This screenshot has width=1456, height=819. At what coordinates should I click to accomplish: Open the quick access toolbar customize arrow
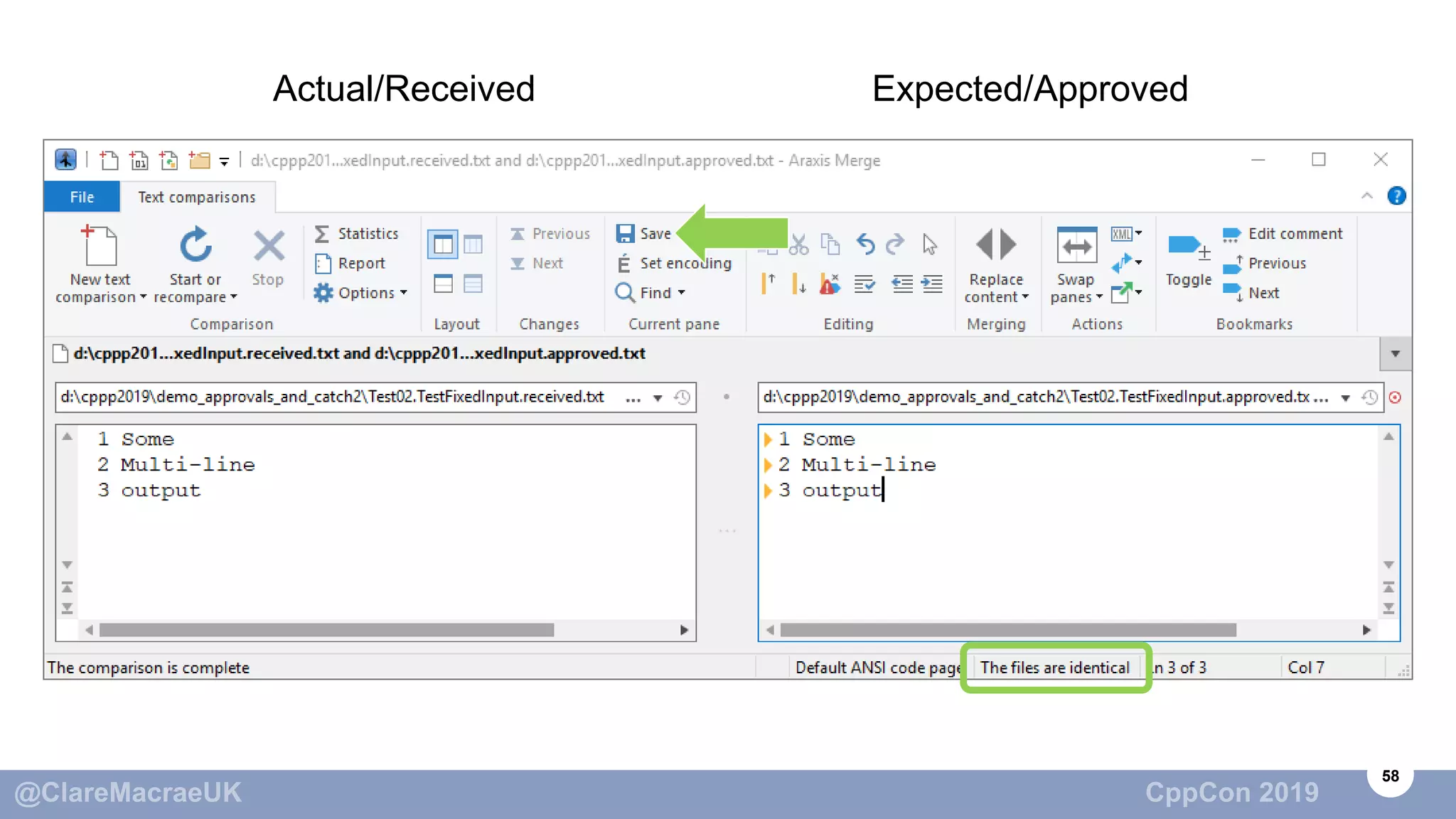coord(224,161)
